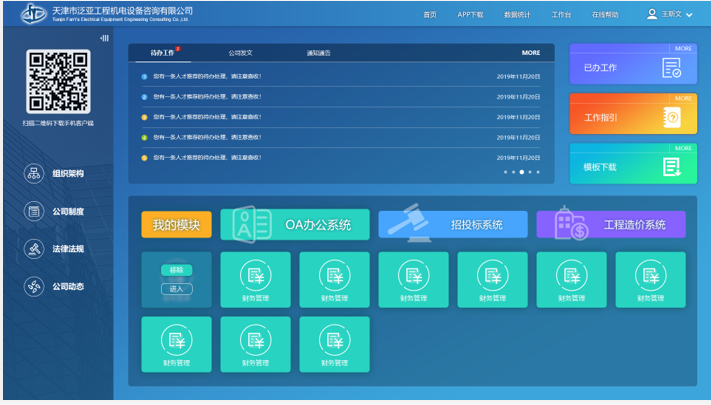Switch to the 通知通告 tab
Screen dimensions: 711x405
click(x=319, y=53)
